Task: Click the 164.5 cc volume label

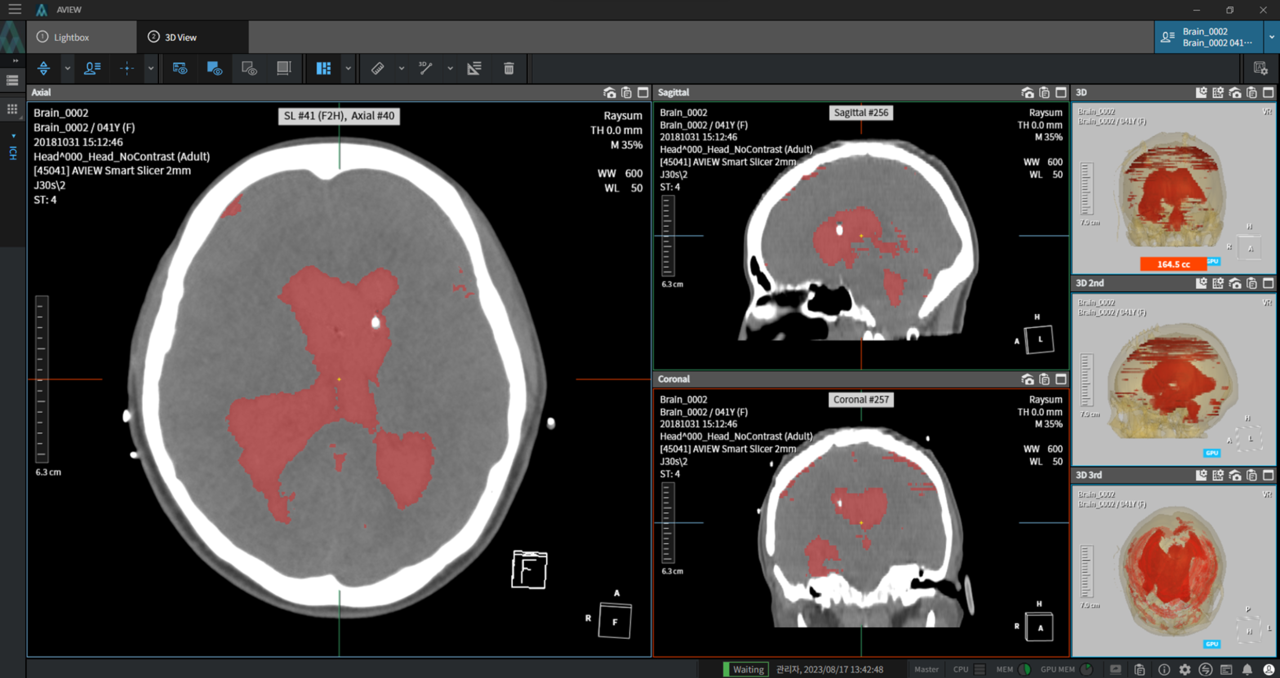Action: pos(1173,264)
